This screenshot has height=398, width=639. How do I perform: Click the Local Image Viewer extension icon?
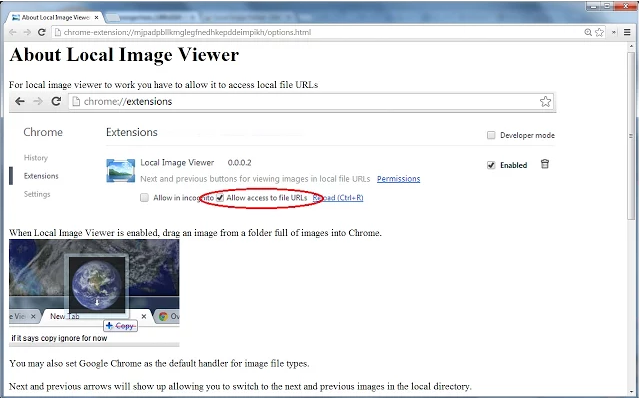pyautogui.click(x=121, y=171)
